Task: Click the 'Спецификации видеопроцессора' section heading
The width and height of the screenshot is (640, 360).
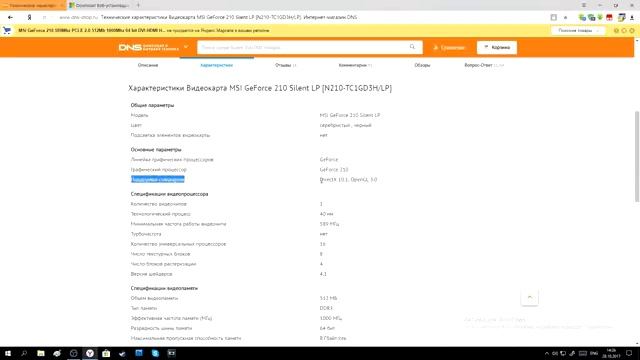Action: [x=169, y=194]
